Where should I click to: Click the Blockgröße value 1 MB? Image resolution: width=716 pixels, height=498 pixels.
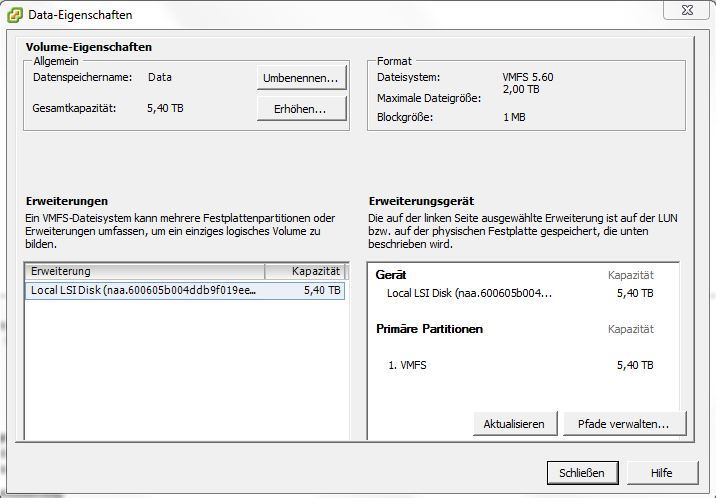pyautogui.click(x=514, y=117)
